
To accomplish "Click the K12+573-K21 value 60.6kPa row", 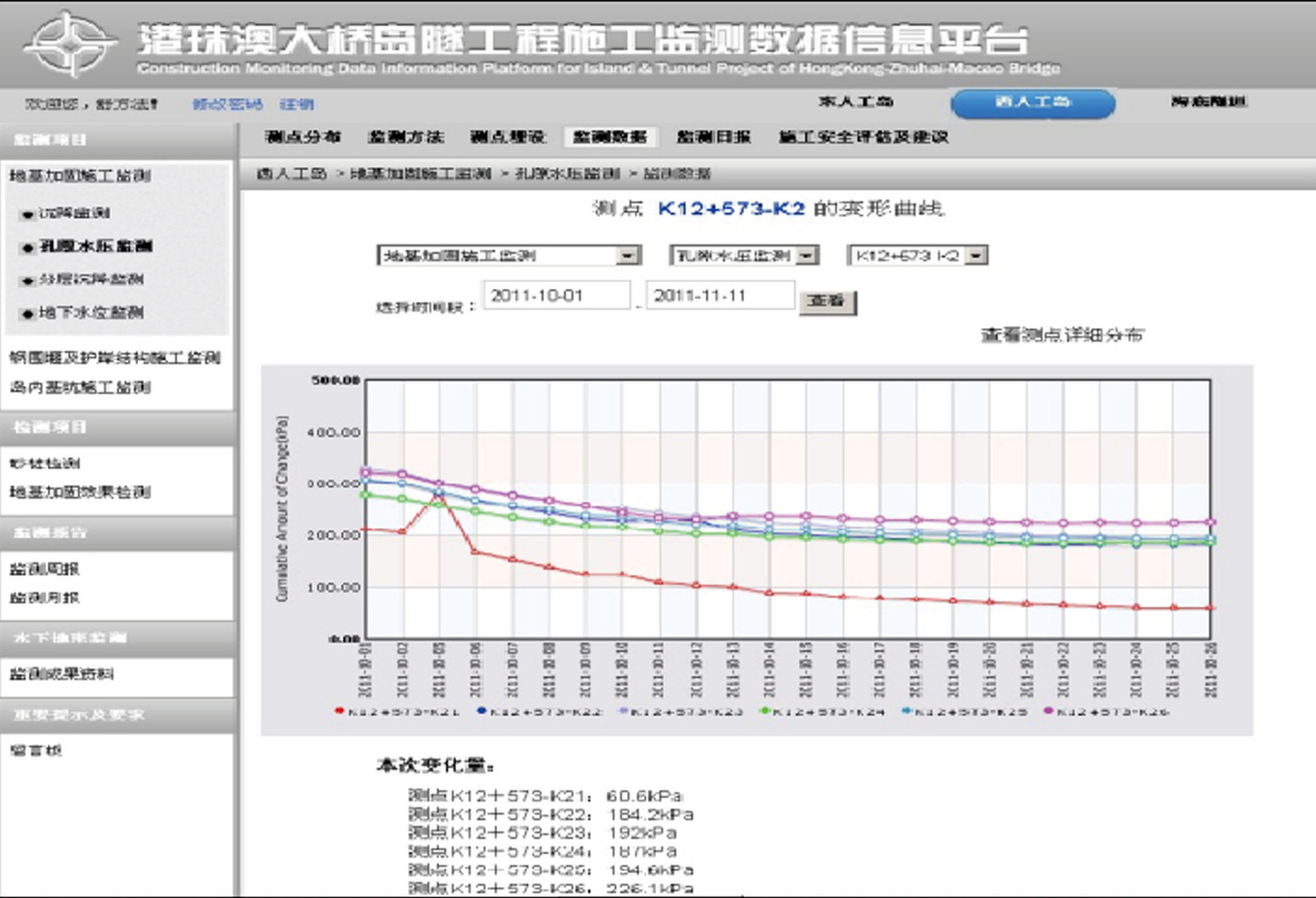I will tap(546, 796).
